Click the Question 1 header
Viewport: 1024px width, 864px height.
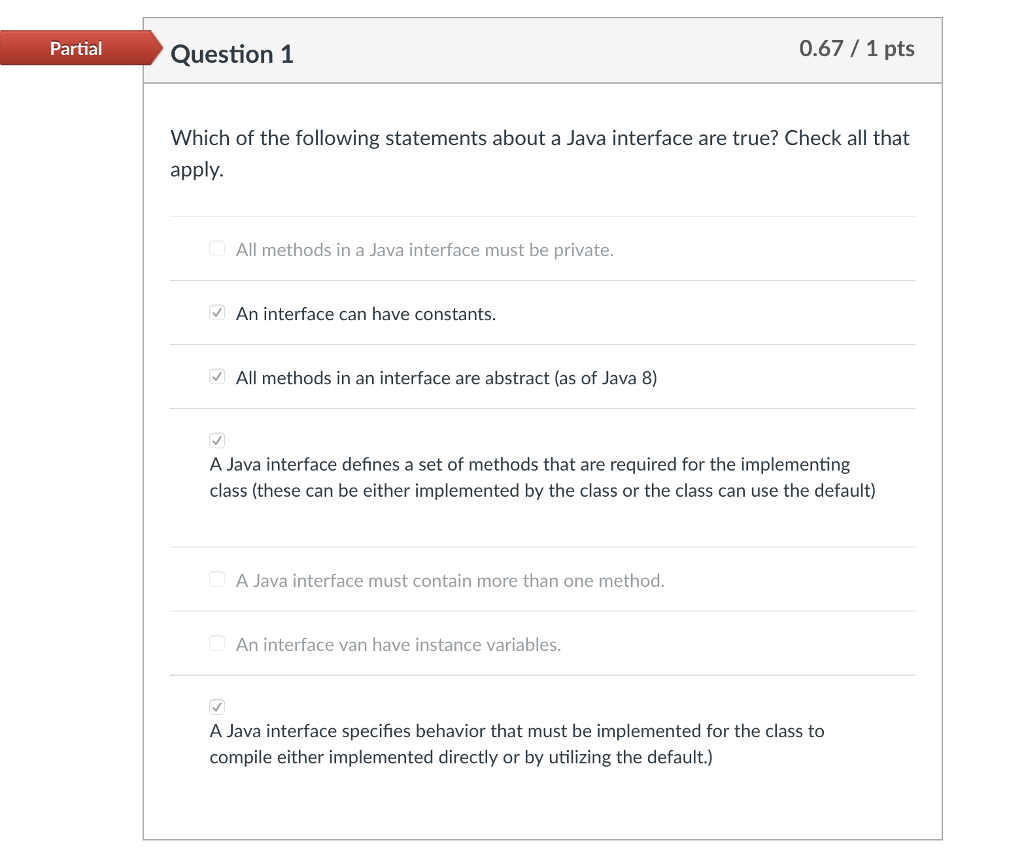(231, 55)
